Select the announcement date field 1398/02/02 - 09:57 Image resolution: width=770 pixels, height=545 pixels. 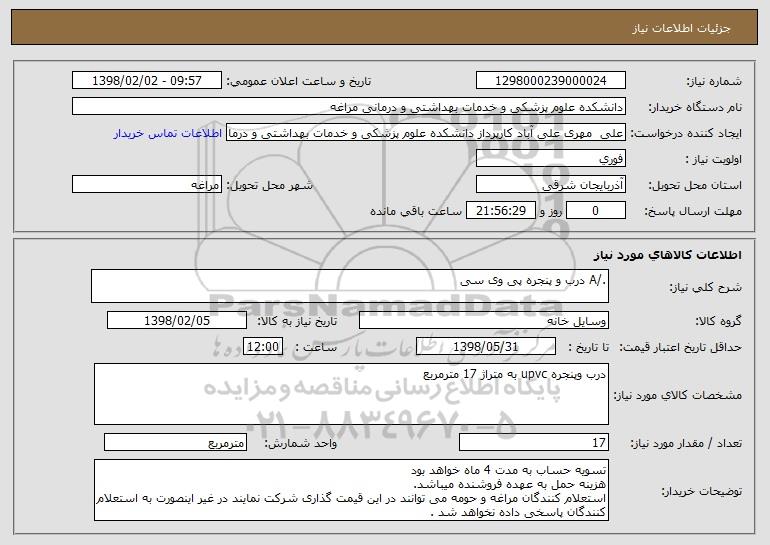147,81
